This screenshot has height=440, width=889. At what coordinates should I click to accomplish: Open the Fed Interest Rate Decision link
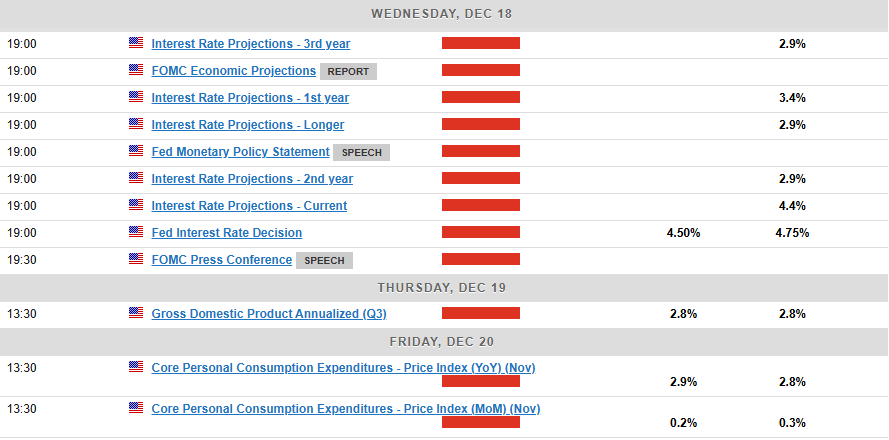227,233
